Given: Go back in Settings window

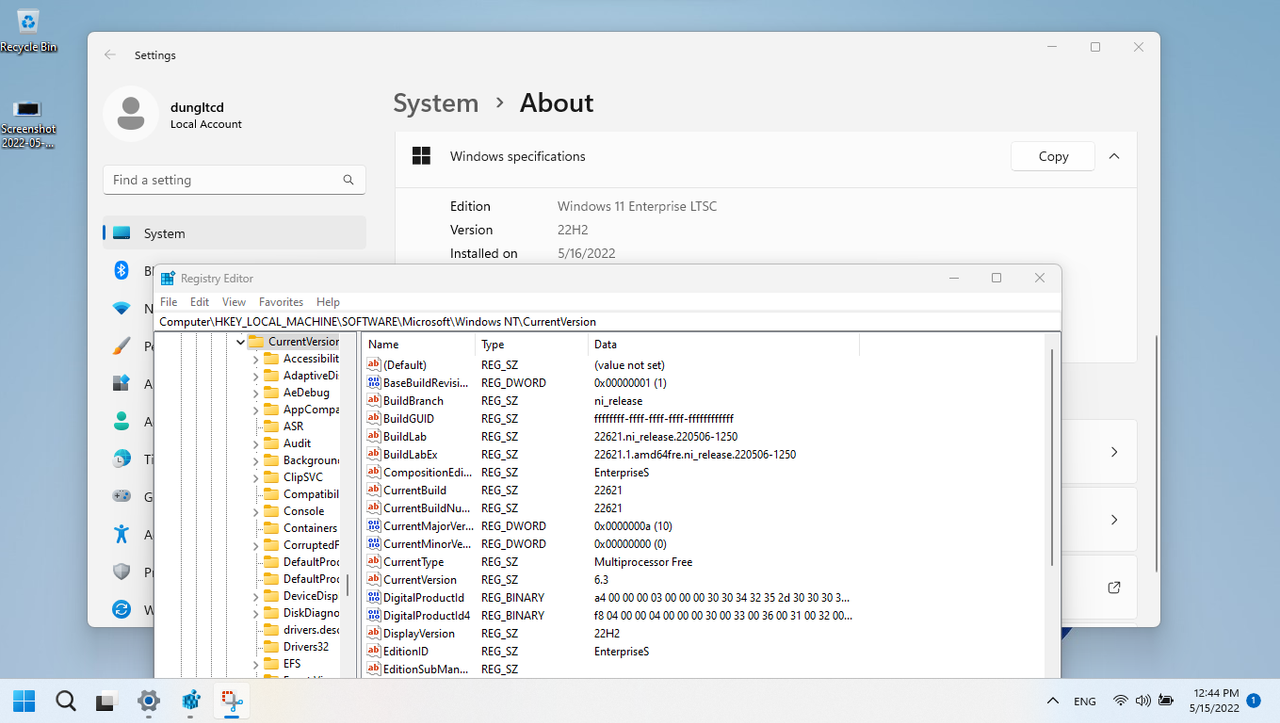Looking at the screenshot, I should (110, 55).
